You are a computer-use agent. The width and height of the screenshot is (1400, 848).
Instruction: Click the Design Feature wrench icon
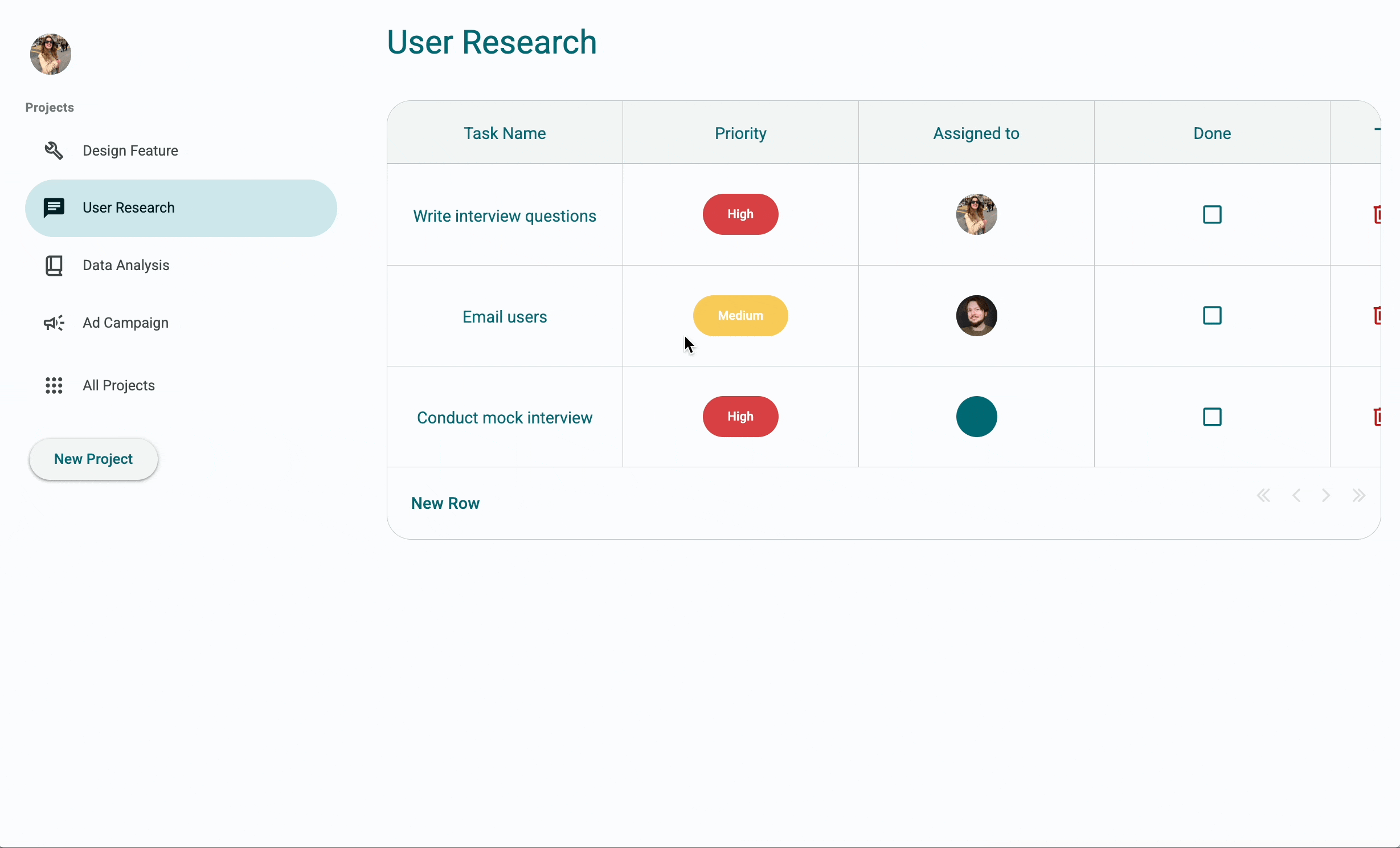(54, 150)
